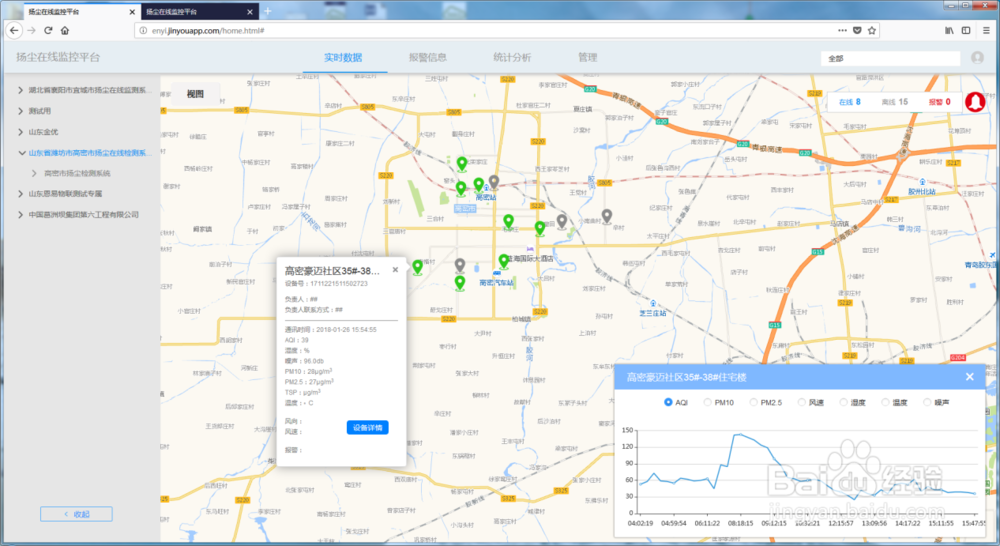
Task: Open a new tab with the plus icon
Action: [268, 11]
